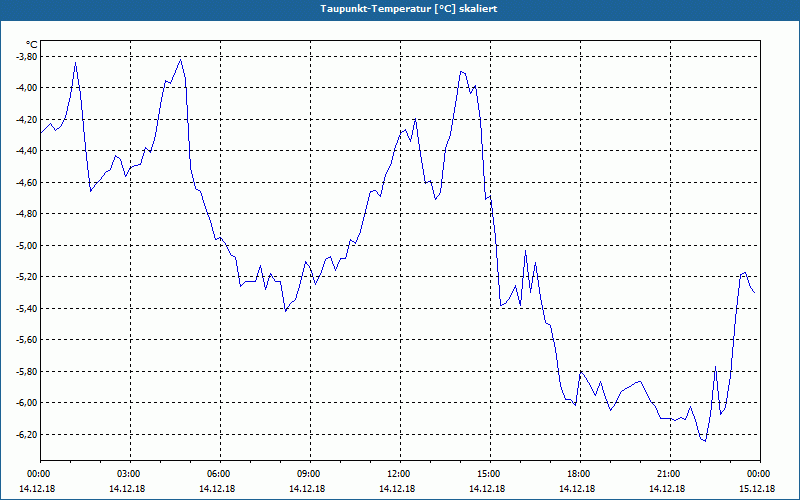Click the °C unit label on the axis
The width and height of the screenshot is (800, 500).
(x=32, y=45)
